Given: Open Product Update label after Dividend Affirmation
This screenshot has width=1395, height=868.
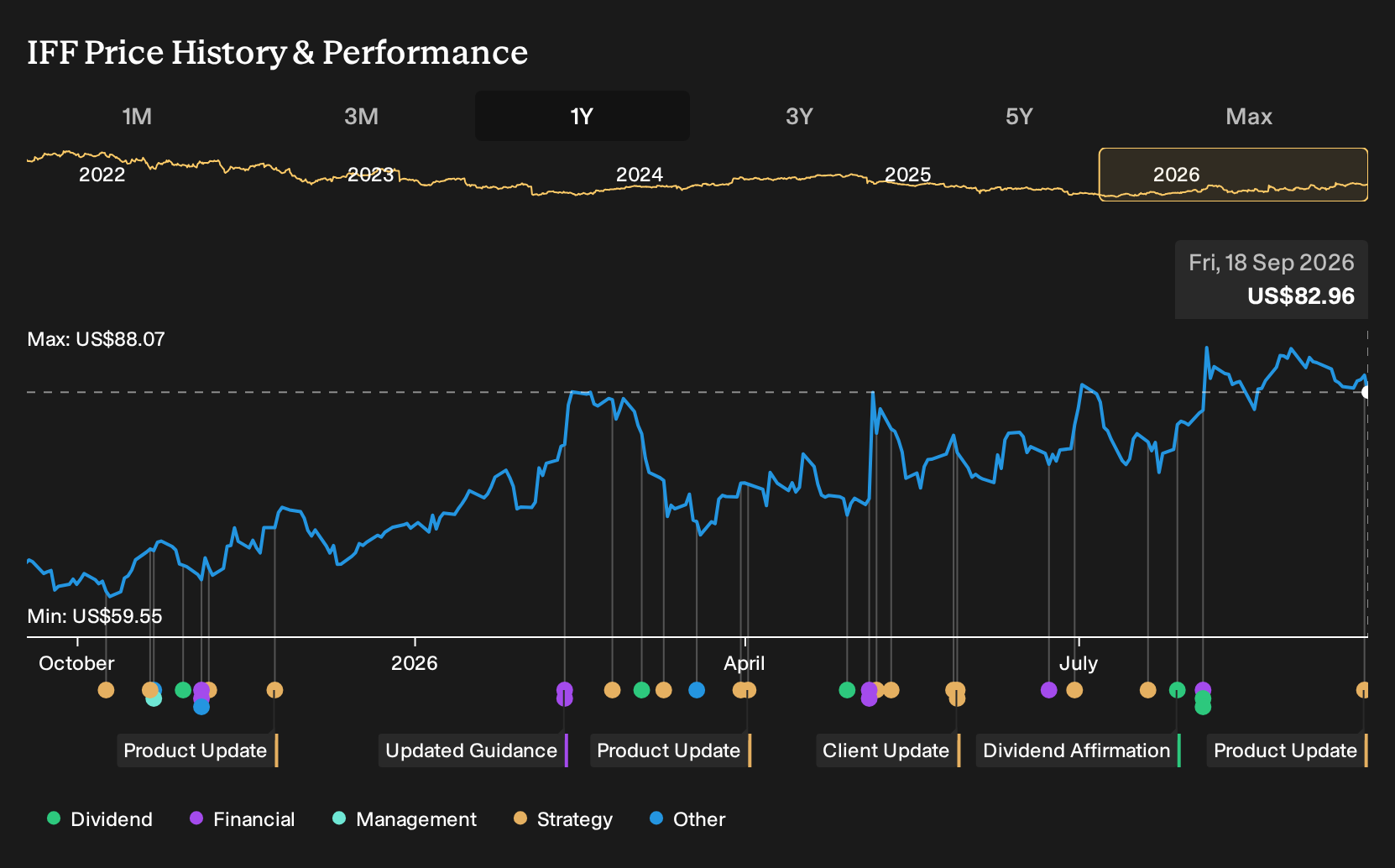Looking at the screenshot, I should (x=1288, y=750).
